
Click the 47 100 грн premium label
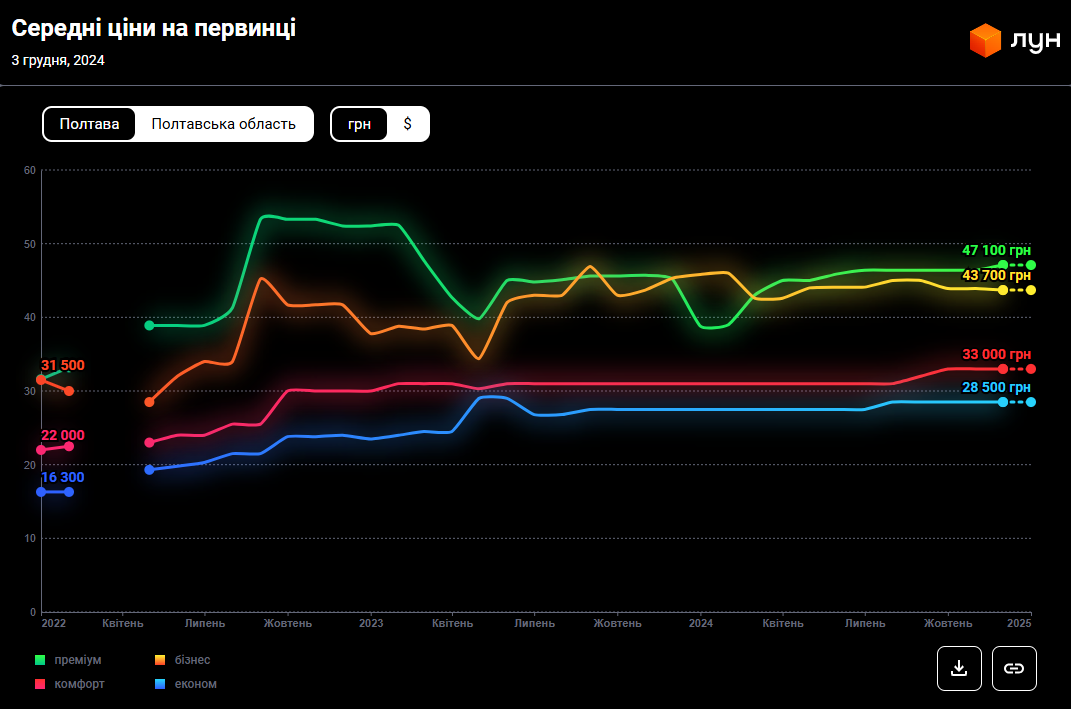pos(995,251)
